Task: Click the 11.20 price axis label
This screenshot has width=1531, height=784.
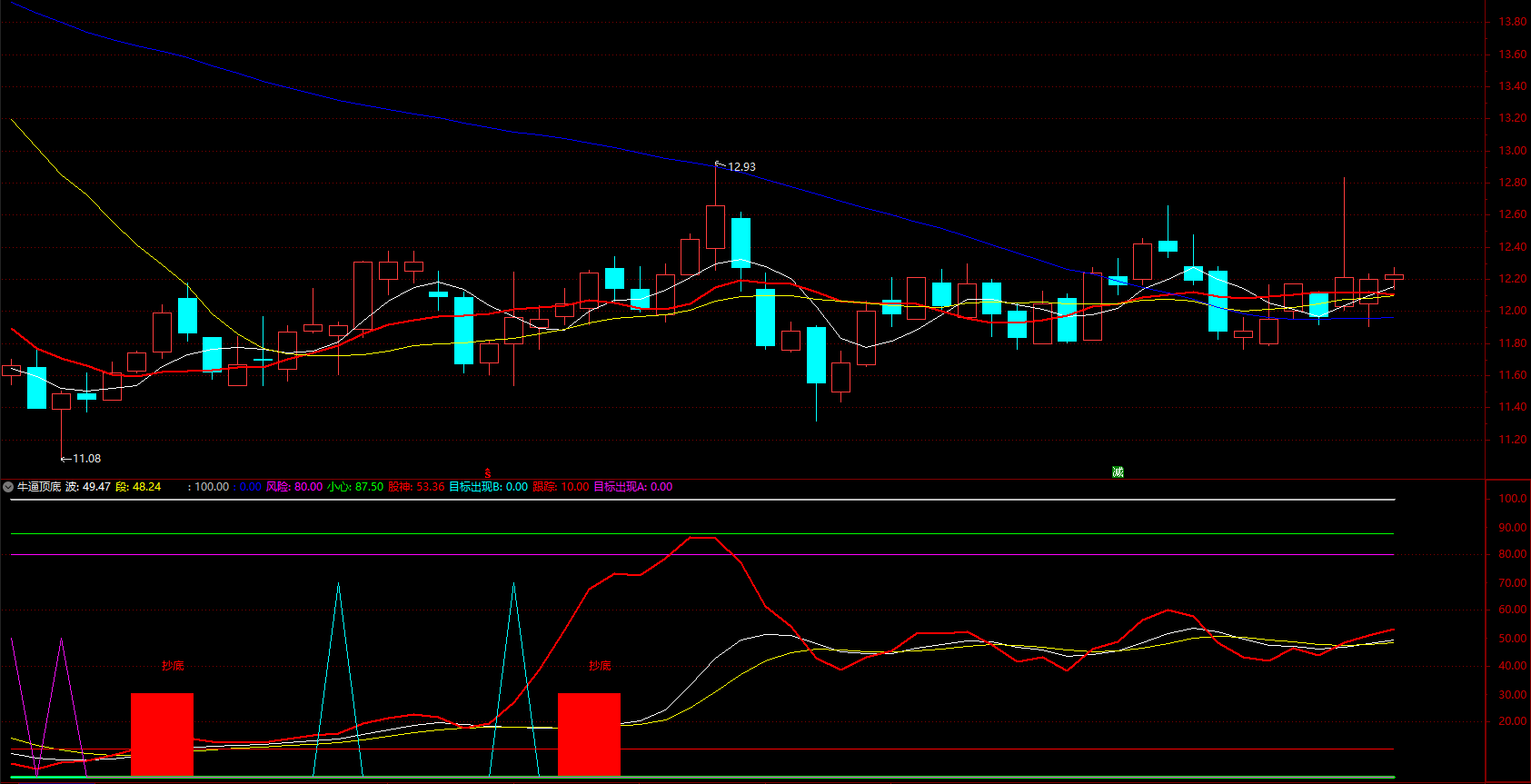Action: click(x=1513, y=440)
